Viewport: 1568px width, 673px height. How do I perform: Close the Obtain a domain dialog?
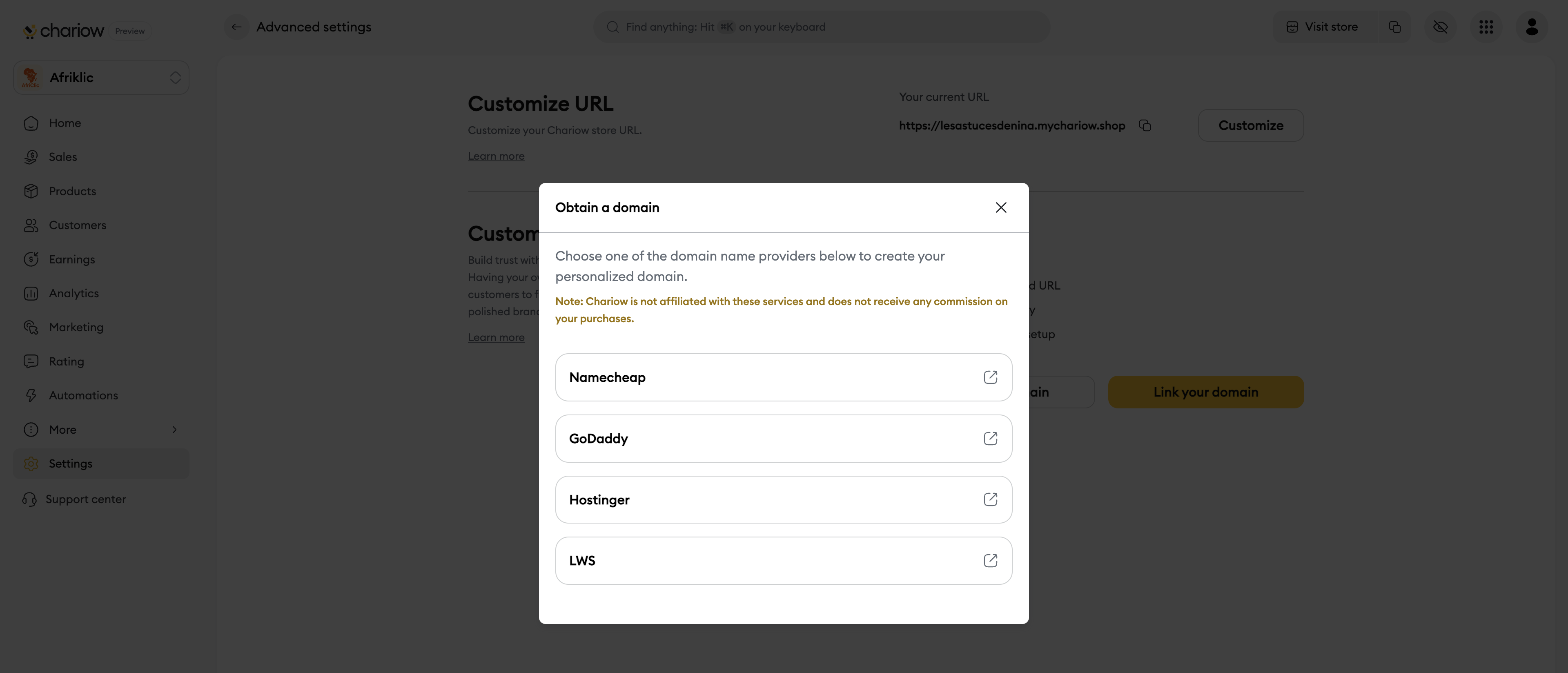1001,207
